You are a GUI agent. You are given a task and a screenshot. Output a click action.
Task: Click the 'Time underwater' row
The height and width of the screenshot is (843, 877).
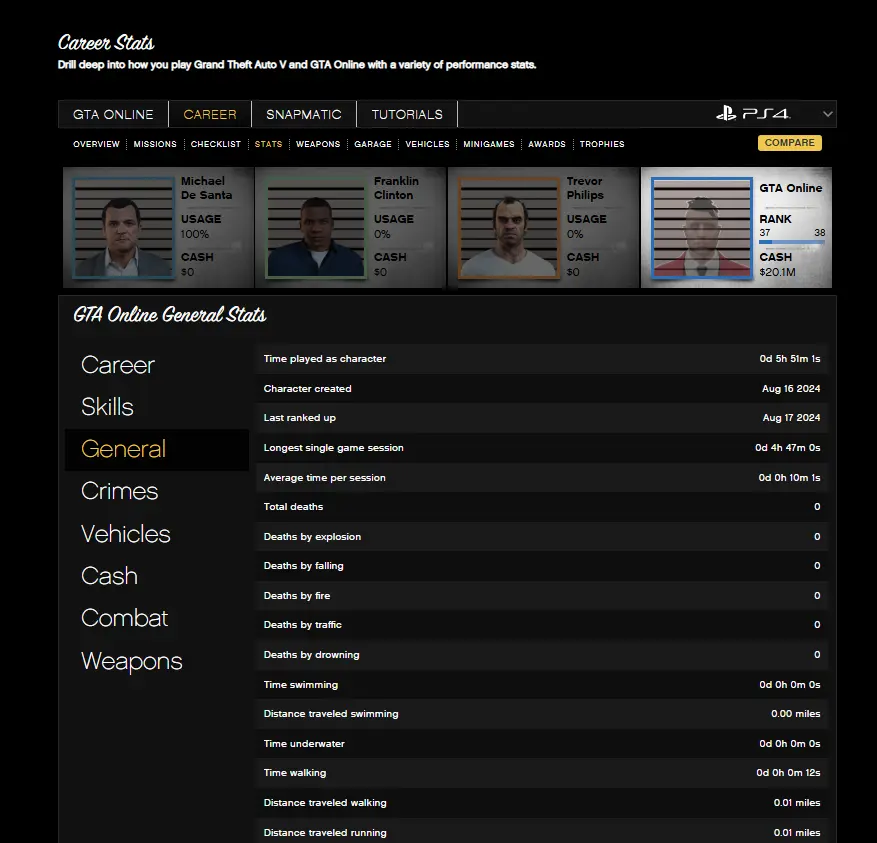[x=541, y=743]
